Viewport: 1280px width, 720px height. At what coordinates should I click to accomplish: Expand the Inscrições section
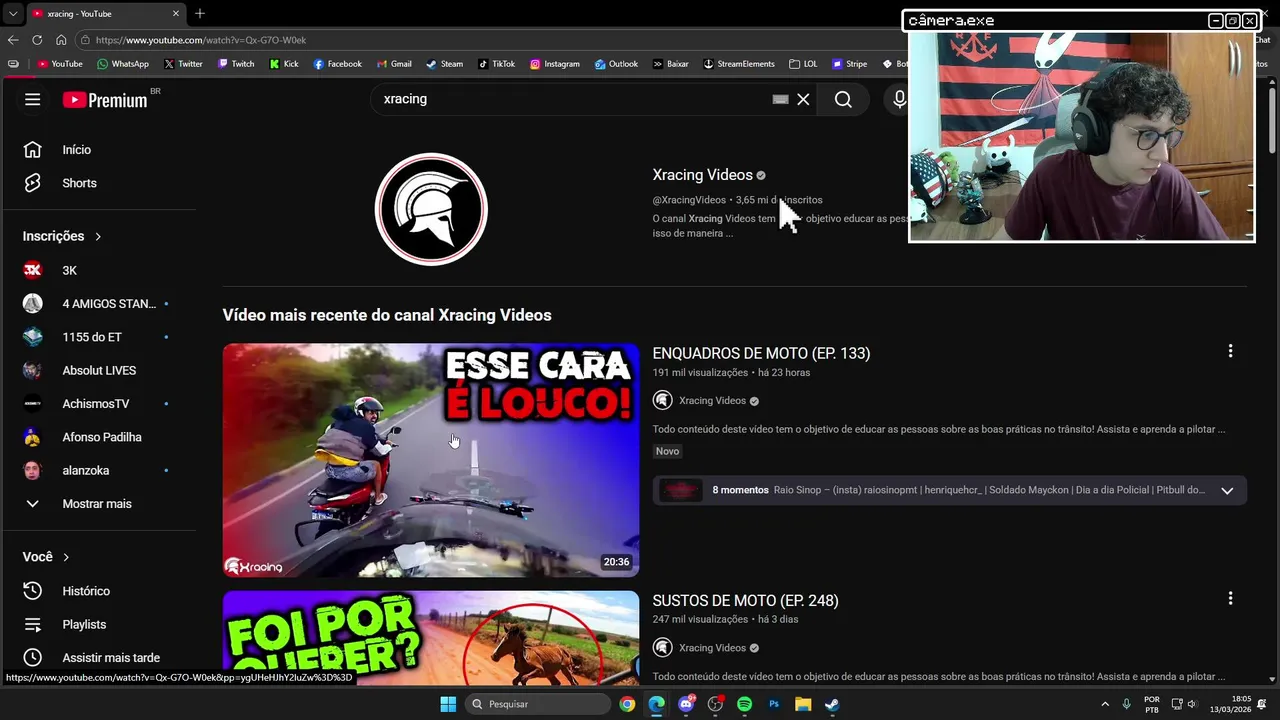62,236
